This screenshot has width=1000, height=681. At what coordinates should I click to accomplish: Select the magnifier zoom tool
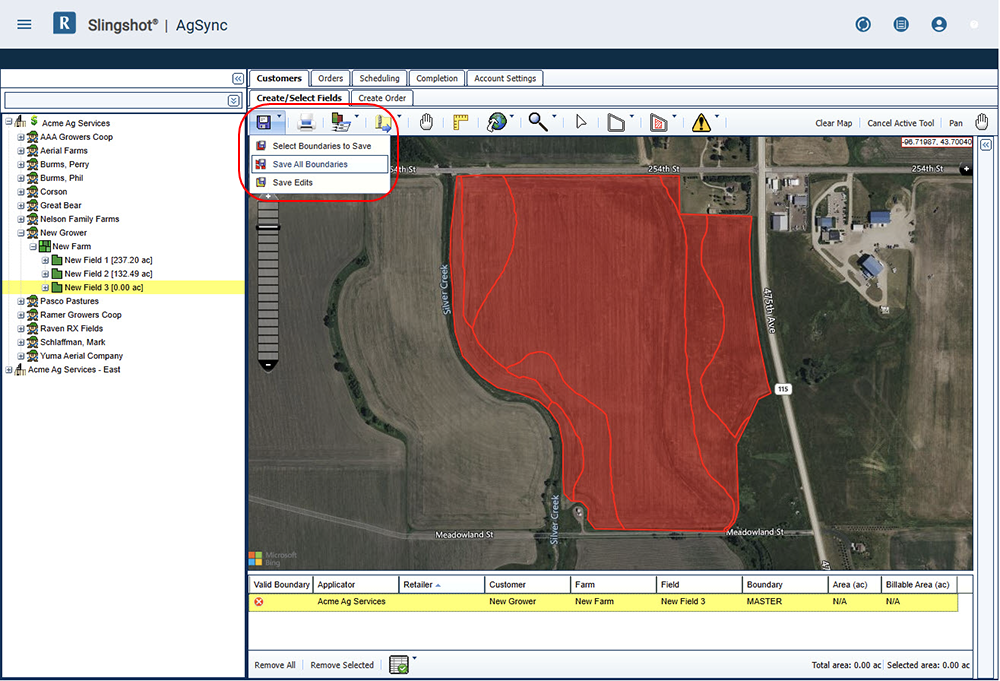click(538, 122)
